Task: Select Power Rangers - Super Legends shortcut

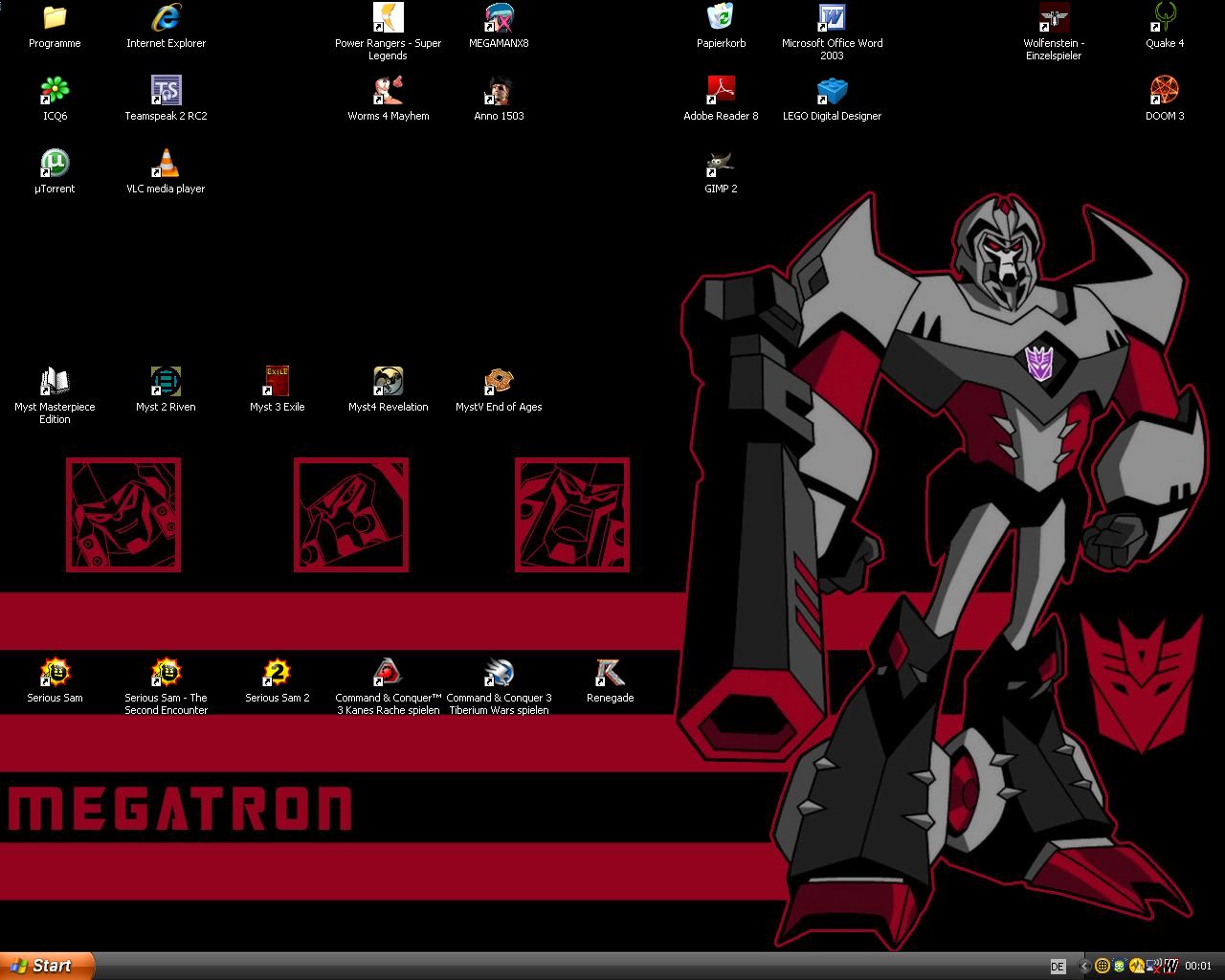Action: tap(388, 33)
